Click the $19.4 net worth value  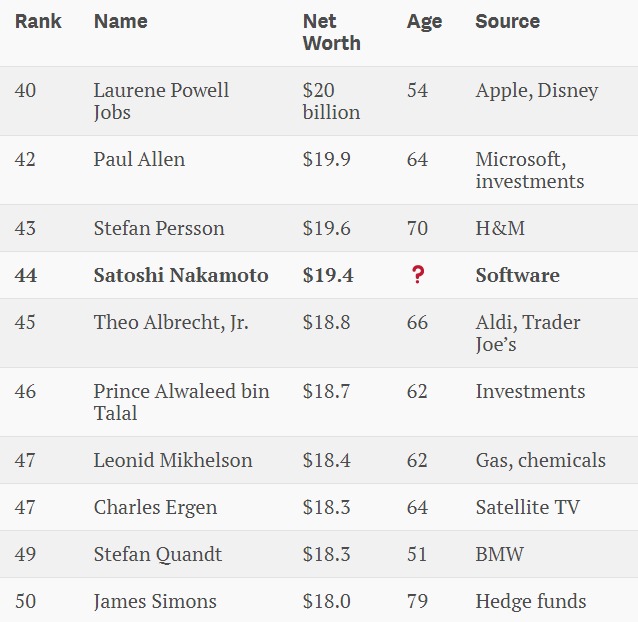click(x=328, y=275)
